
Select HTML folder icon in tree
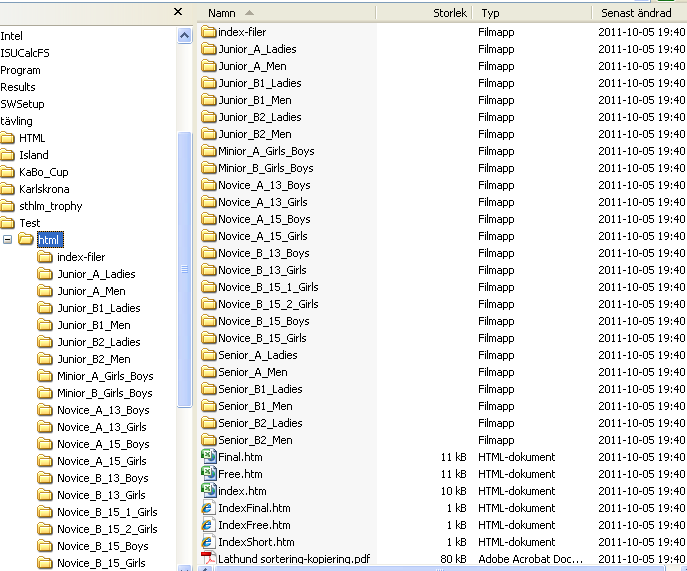pyautogui.click(x=7, y=138)
